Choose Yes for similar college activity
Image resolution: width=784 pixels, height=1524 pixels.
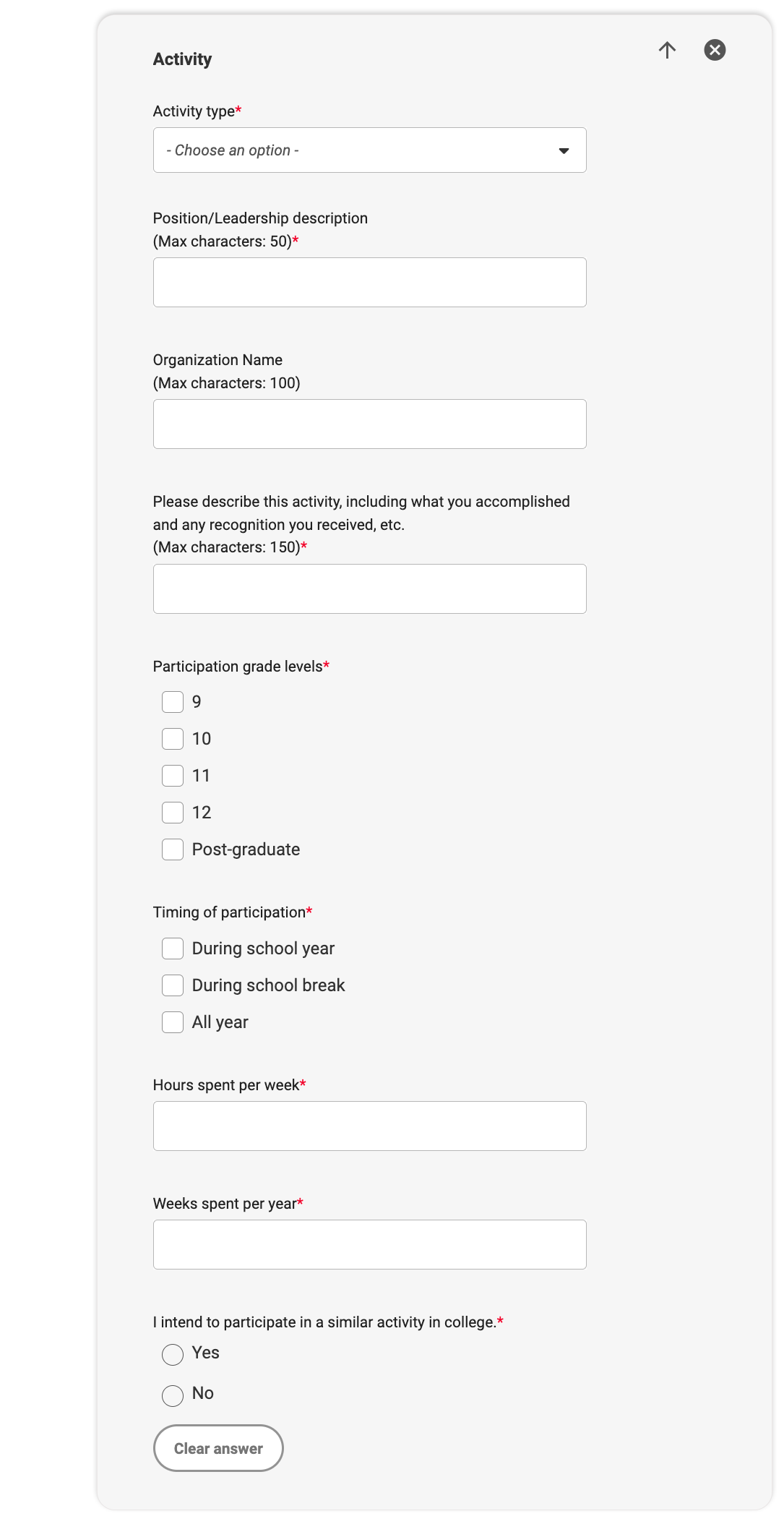click(173, 1355)
